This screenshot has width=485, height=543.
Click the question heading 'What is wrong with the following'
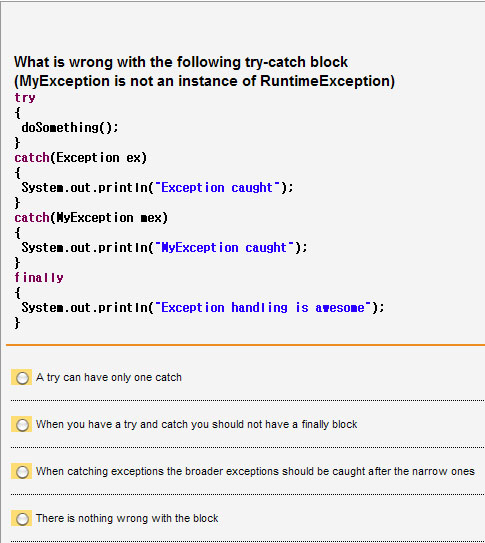pyautogui.click(x=181, y=62)
